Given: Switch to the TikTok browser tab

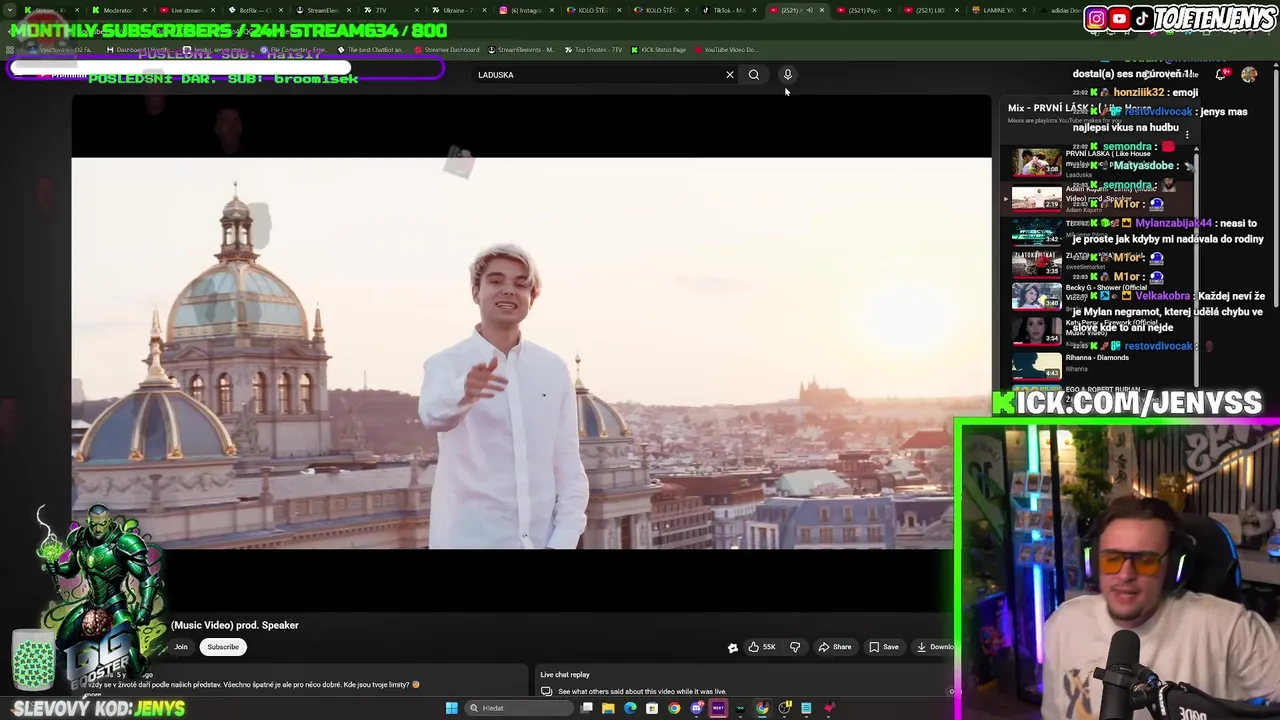Looking at the screenshot, I should 729,10.
